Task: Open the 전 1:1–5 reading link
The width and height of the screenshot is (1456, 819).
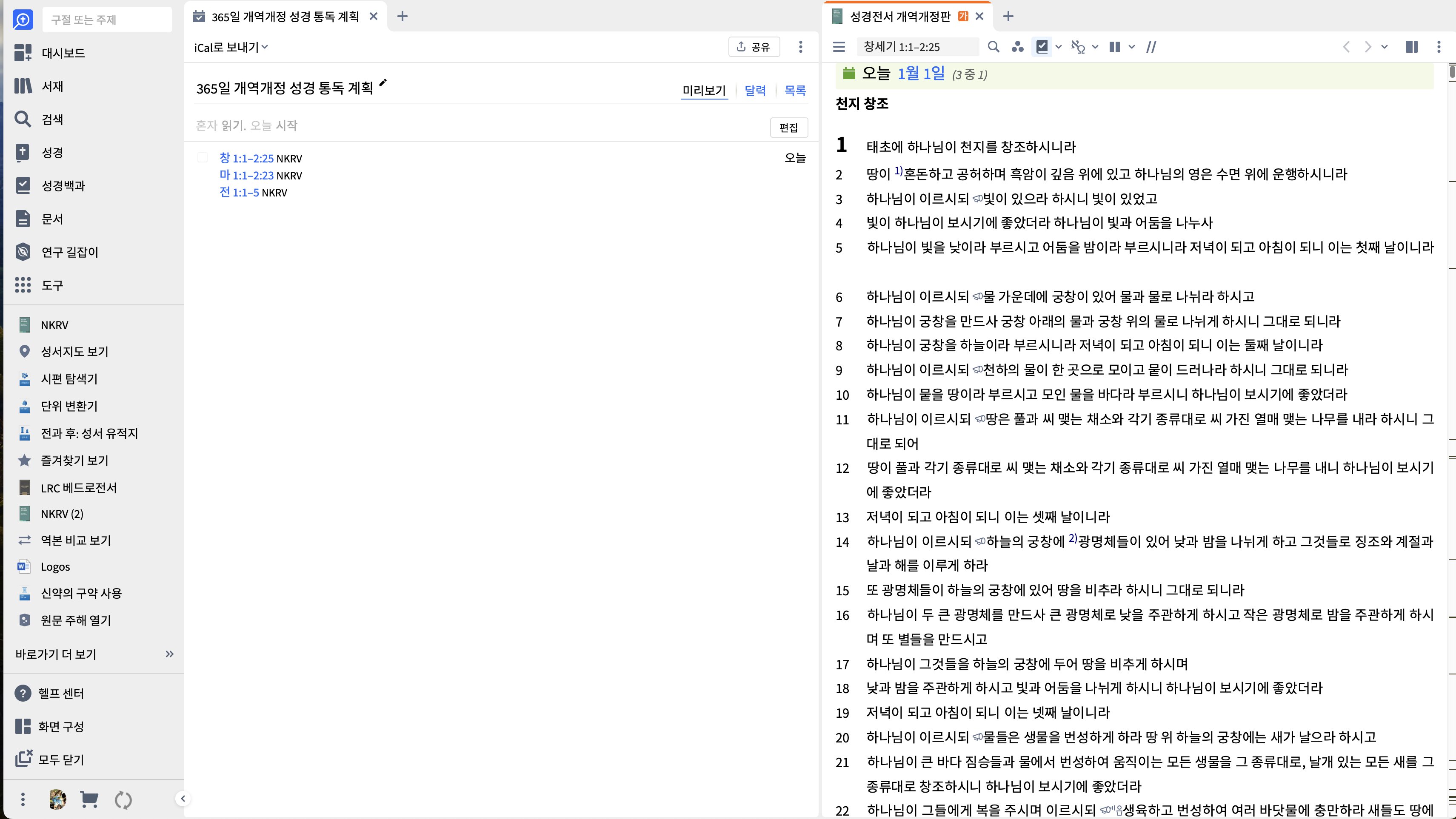Action: tap(239, 192)
